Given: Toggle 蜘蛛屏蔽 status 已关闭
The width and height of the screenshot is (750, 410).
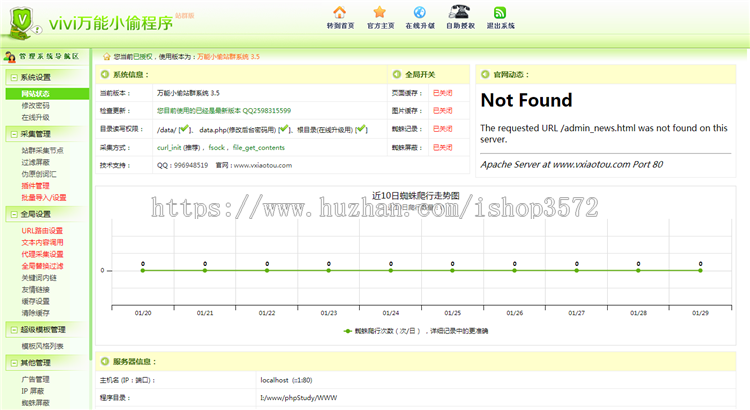Looking at the screenshot, I should pyautogui.click(x=442, y=147).
